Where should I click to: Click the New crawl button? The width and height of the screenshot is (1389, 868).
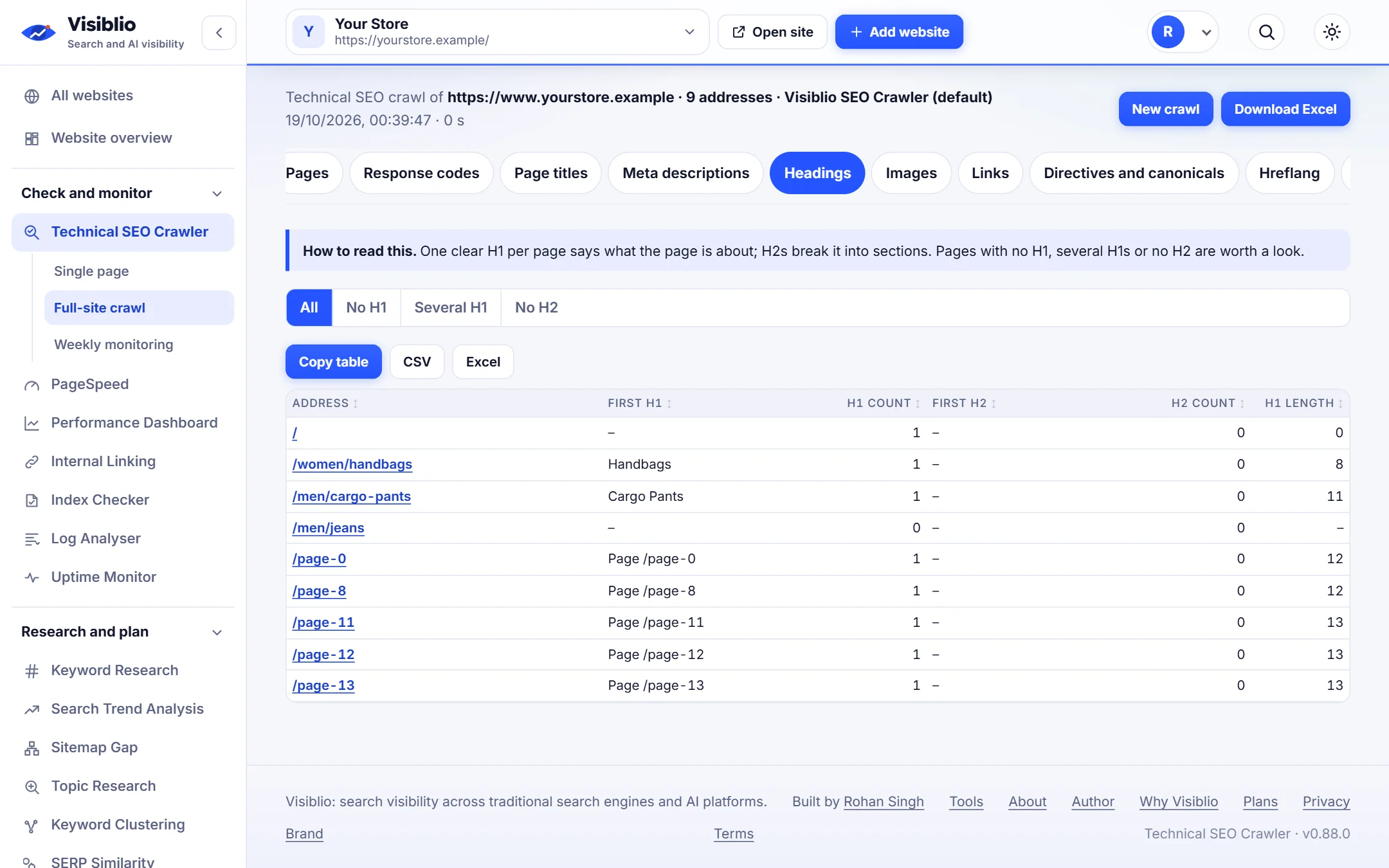[x=1165, y=109]
